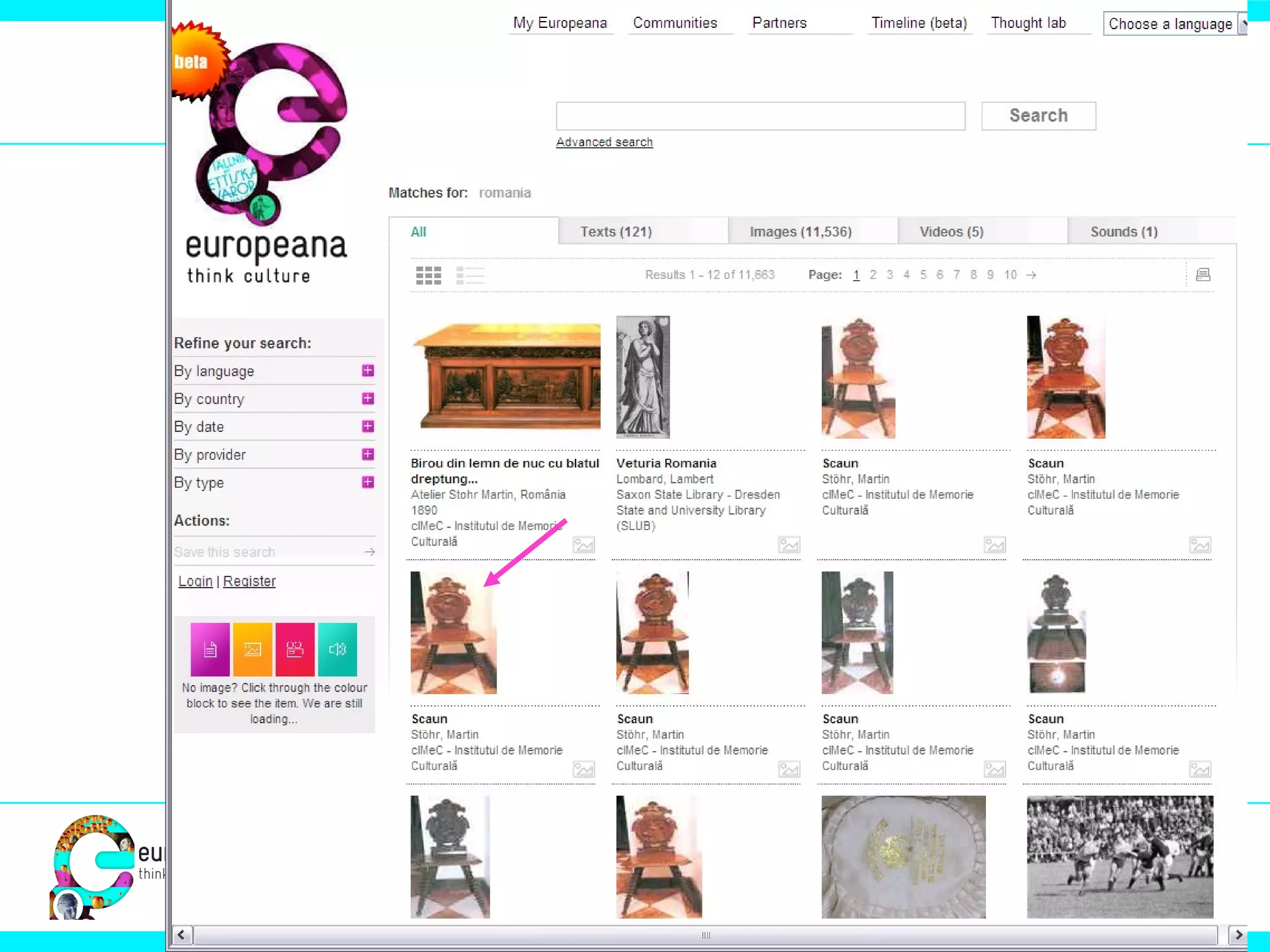Click inside the search input field

coord(760,116)
